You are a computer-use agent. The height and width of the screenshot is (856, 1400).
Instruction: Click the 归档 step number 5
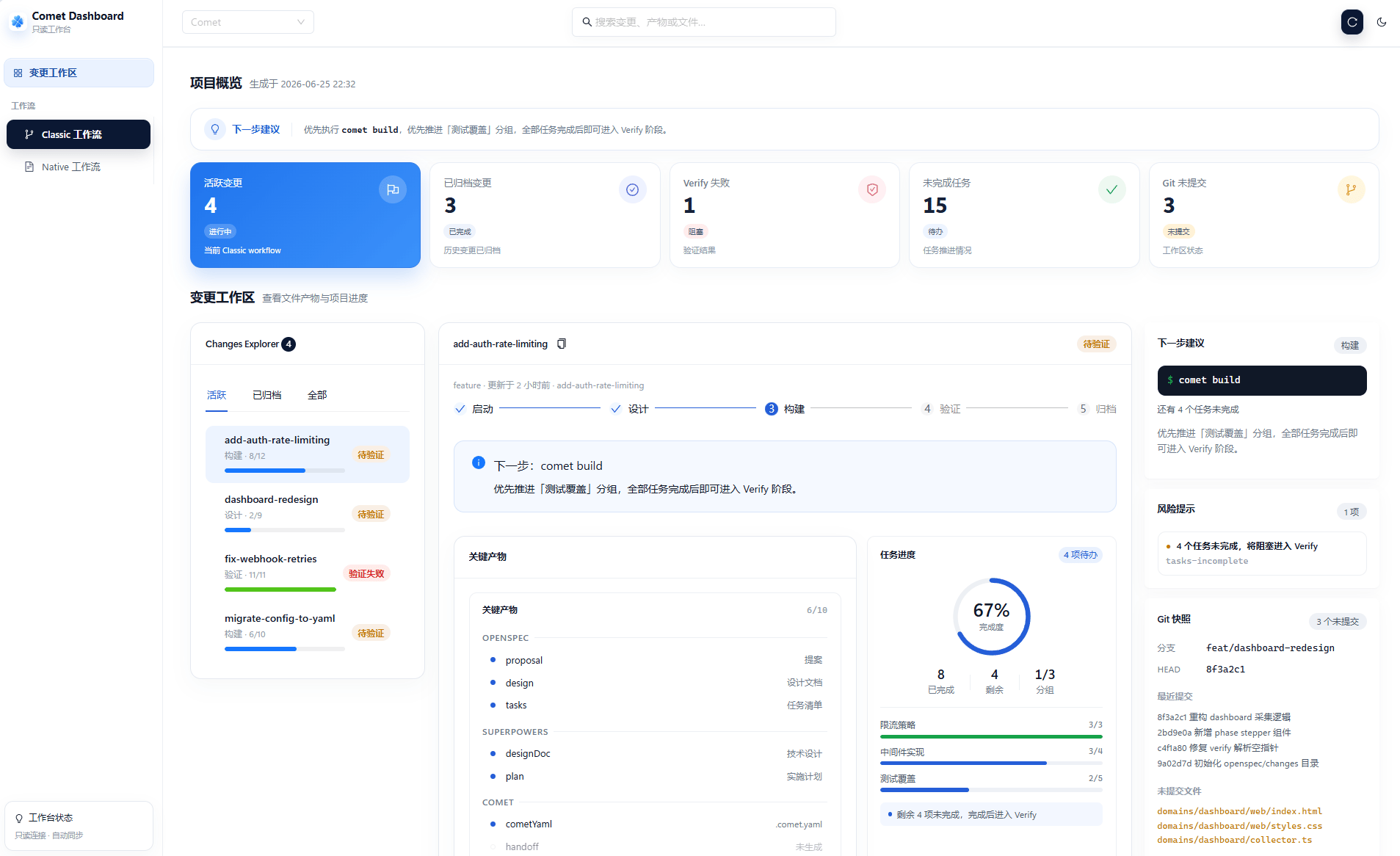(x=1083, y=409)
